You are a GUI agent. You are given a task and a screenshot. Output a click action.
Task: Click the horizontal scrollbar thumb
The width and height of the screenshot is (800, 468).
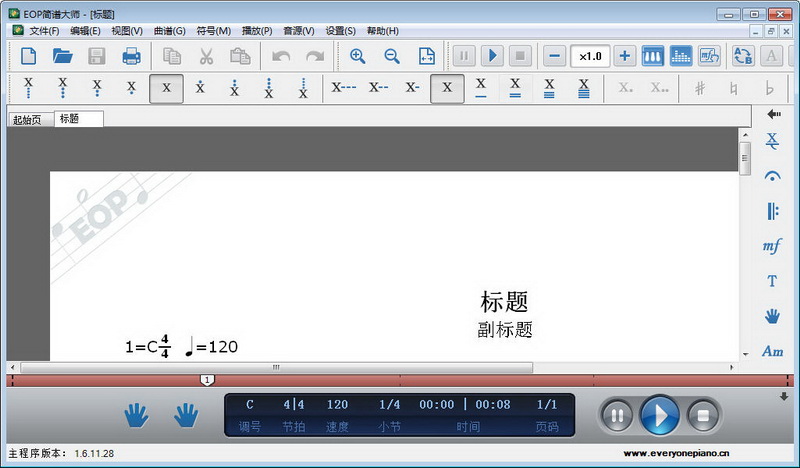276,367
